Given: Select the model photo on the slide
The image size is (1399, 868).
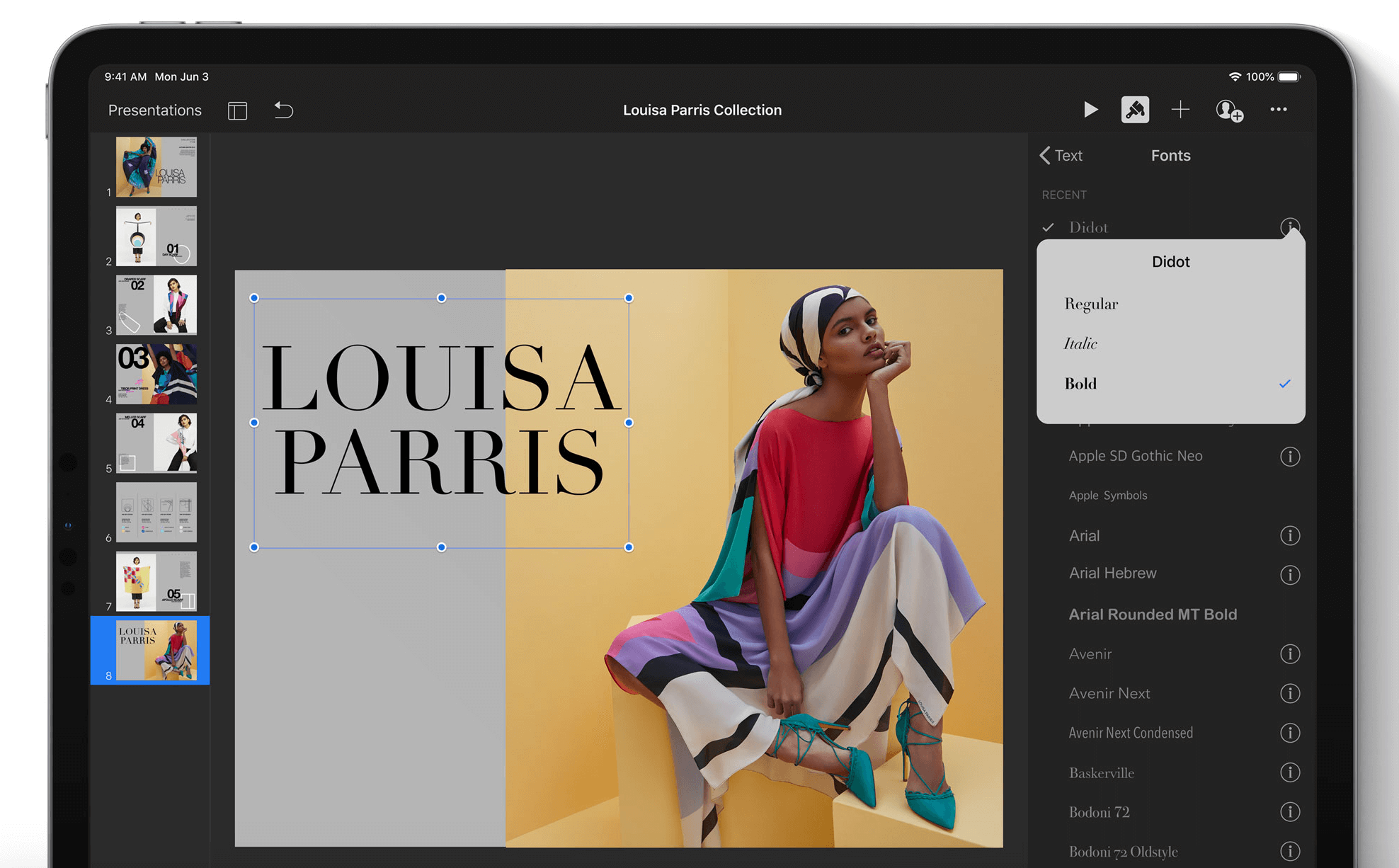Looking at the screenshot, I should tap(754, 558).
